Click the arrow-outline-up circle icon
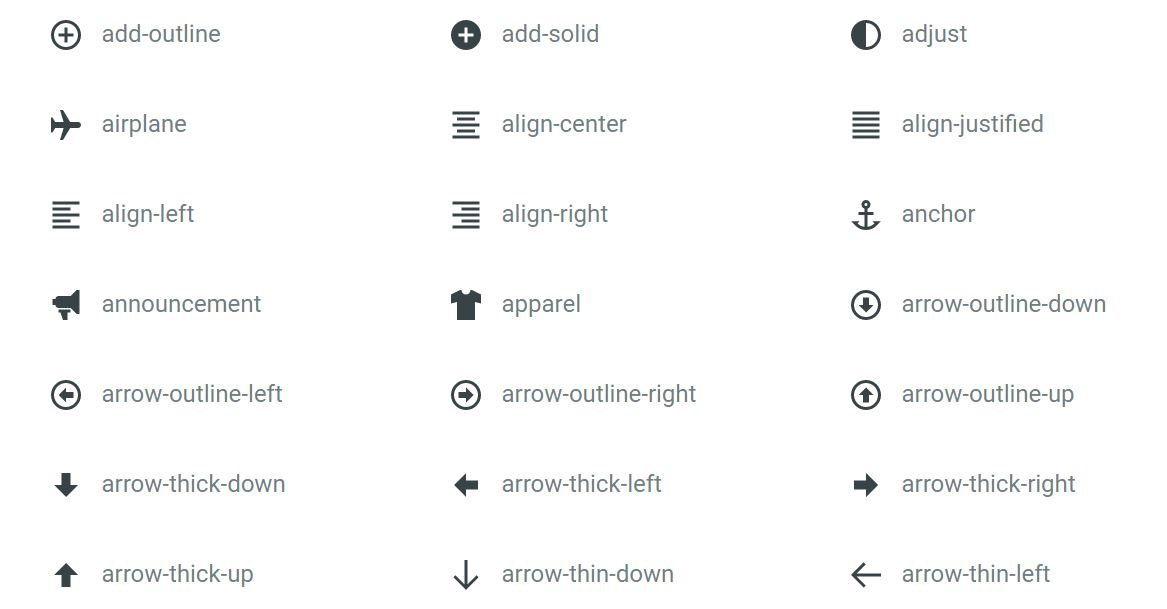The width and height of the screenshot is (1167, 609). (x=866, y=395)
